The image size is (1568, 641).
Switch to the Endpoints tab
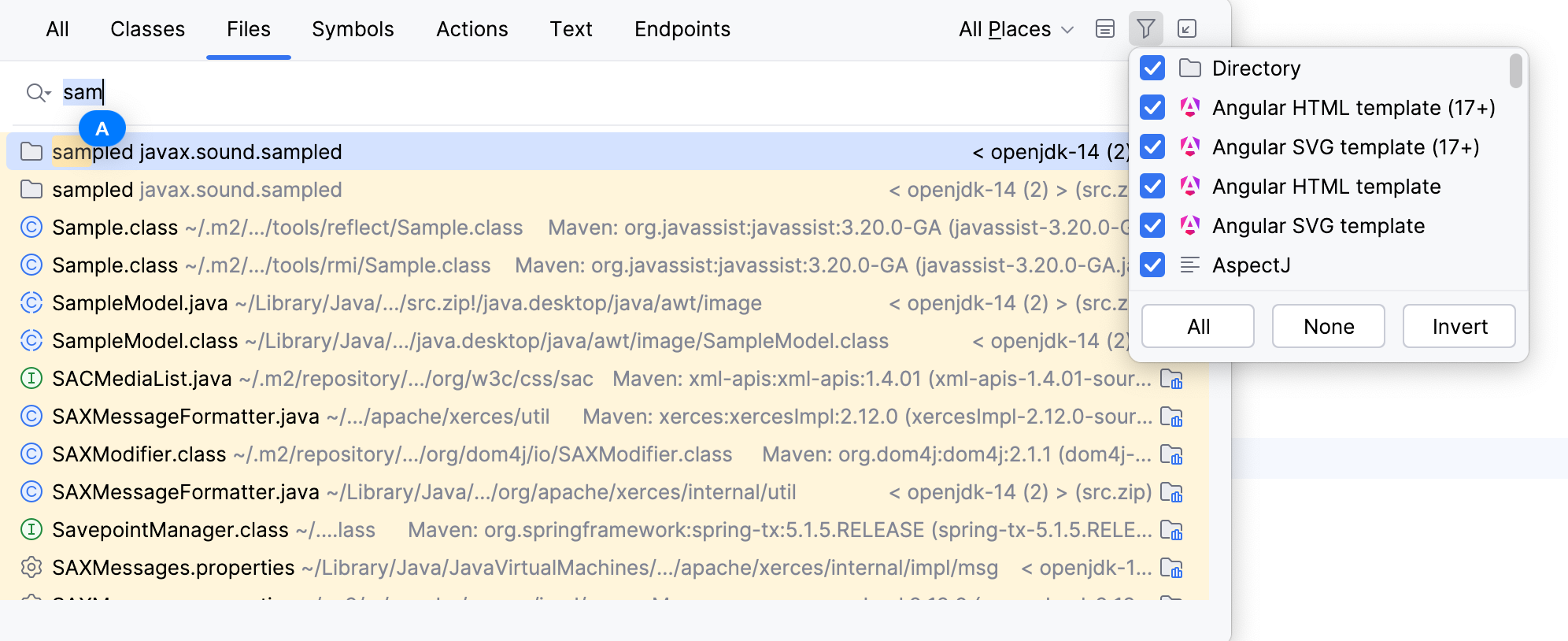coord(682,29)
